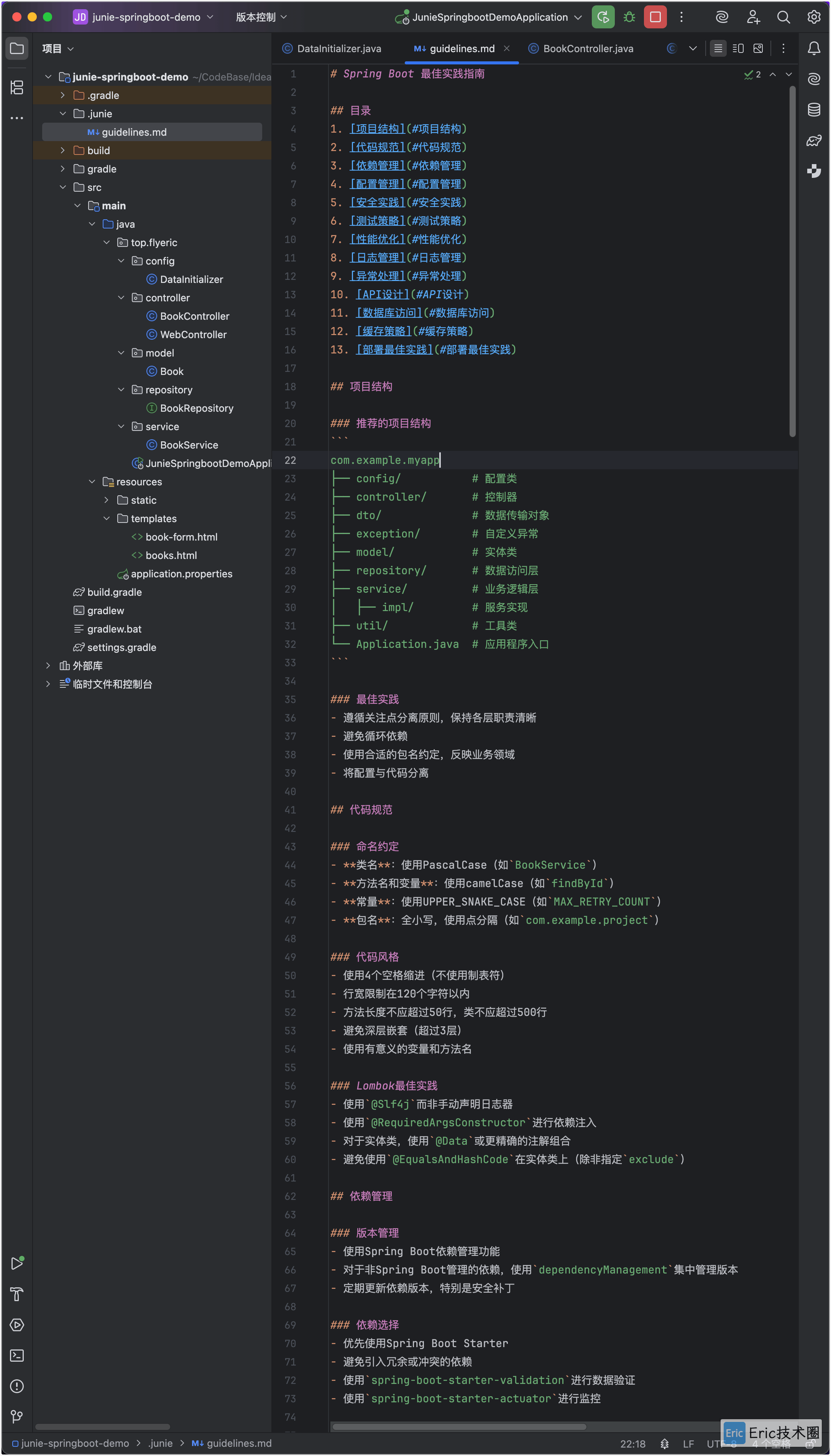
Task: Open the Notifications bell
Action: [x=814, y=49]
